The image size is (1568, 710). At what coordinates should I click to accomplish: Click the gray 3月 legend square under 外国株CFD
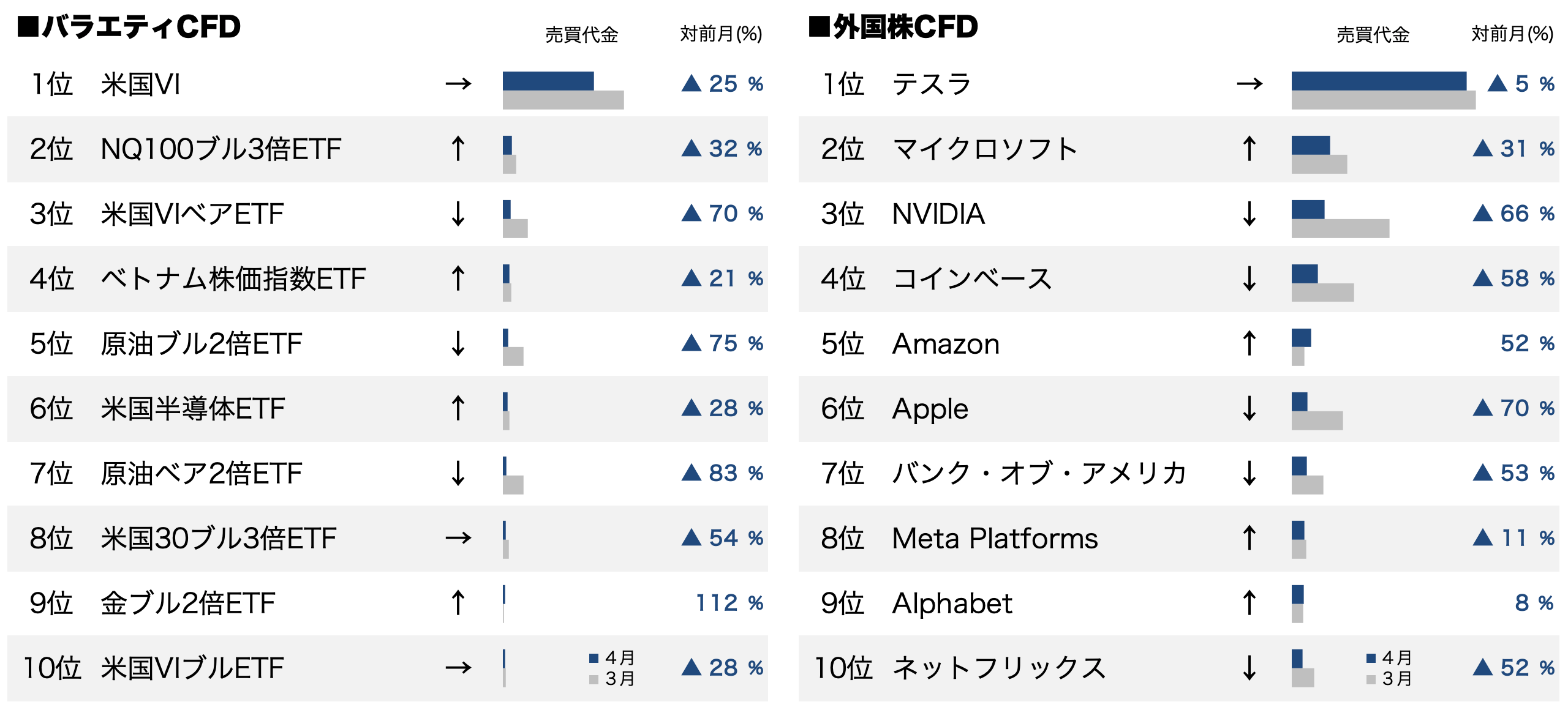1371,679
